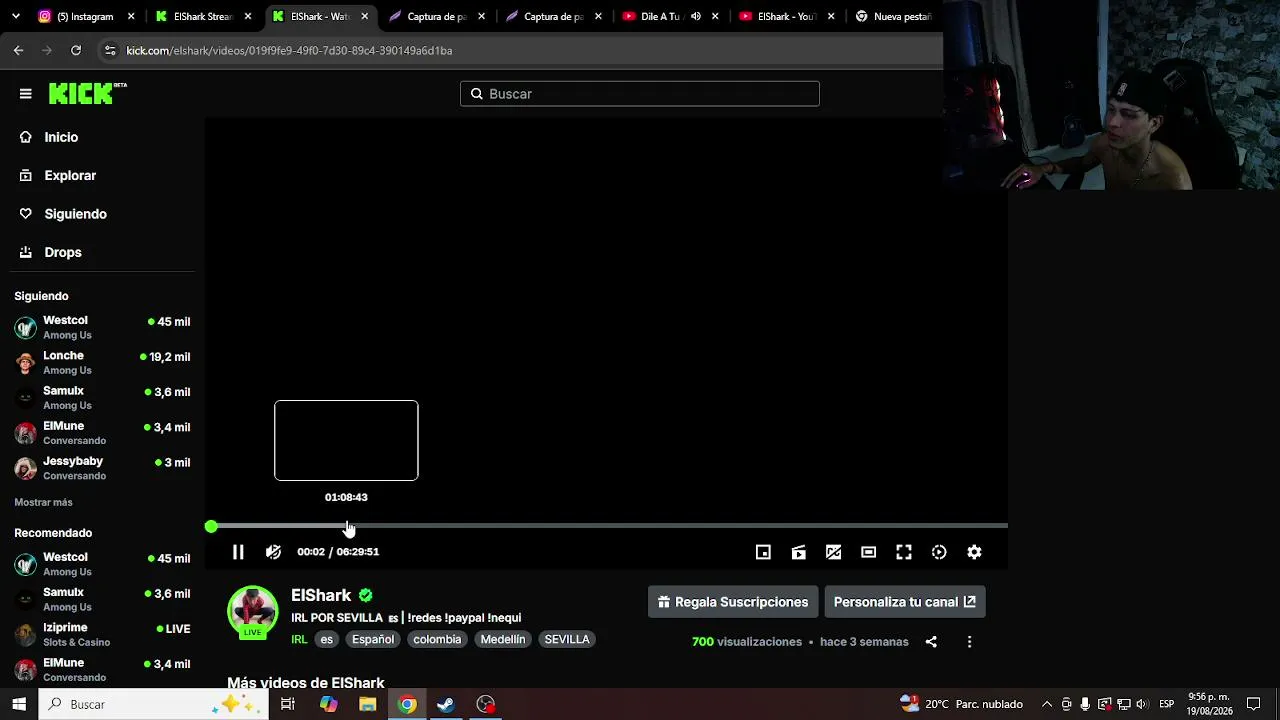The height and width of the screenshot is (720, 1280).
Task: Mute the Dile A Tu tab audio
Action: (x=696, y=16)
